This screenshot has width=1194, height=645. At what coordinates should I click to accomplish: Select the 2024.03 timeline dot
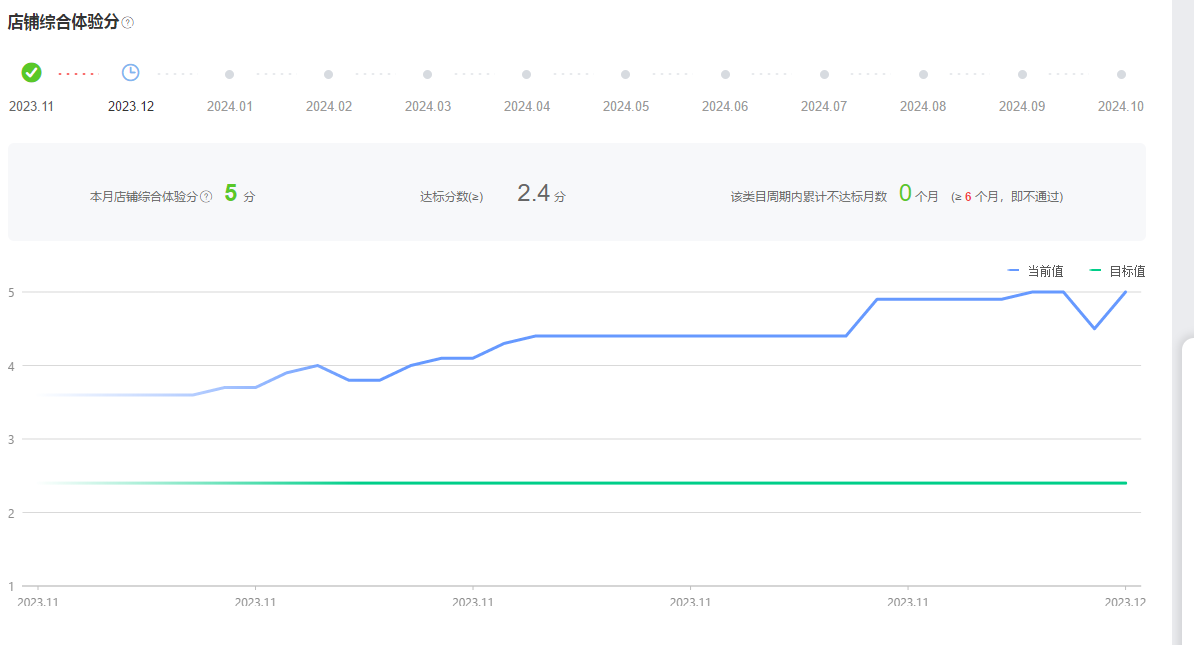(428, 74)
